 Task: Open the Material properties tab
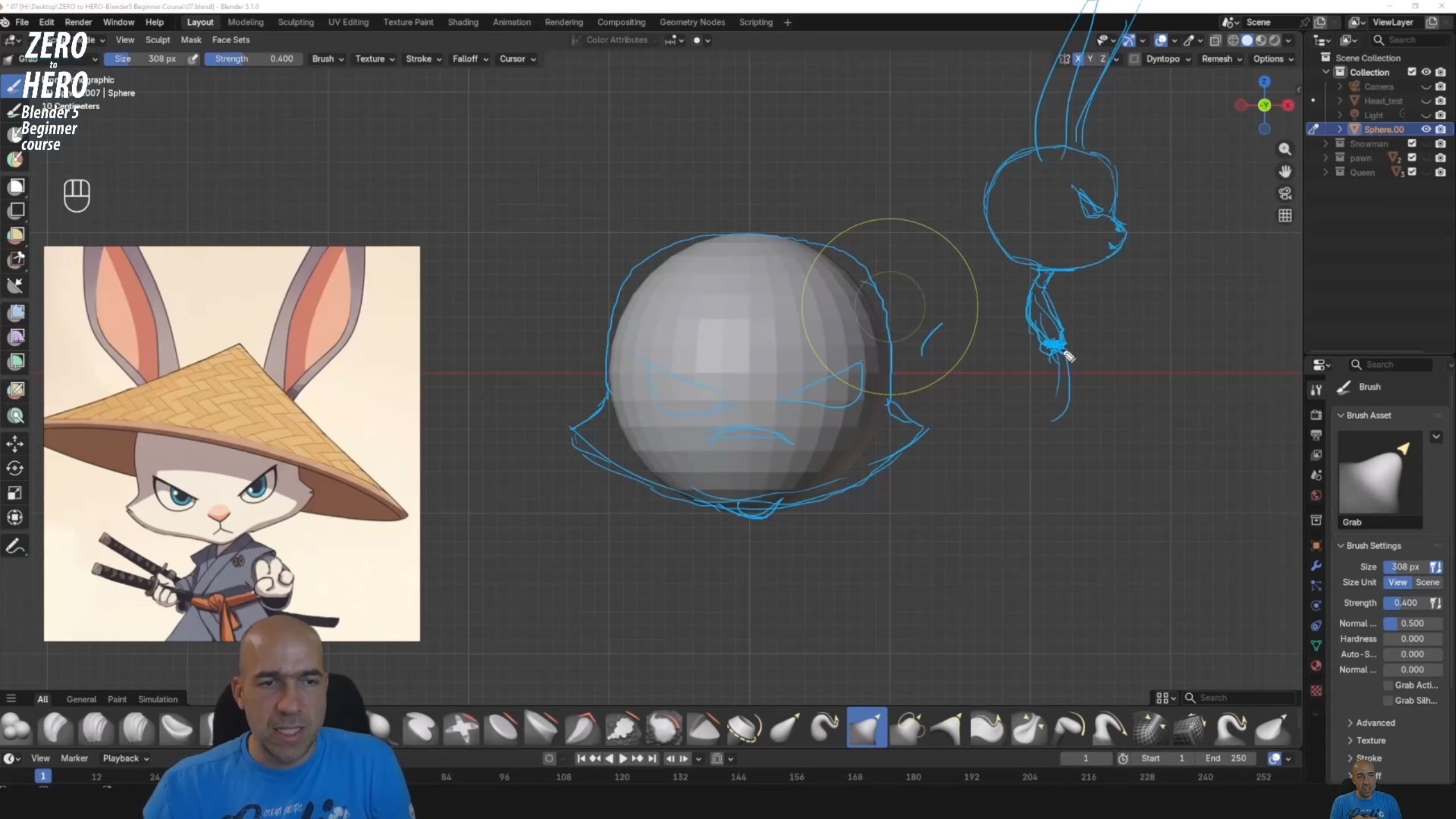pyautogui.click(x=1316, y=665)
